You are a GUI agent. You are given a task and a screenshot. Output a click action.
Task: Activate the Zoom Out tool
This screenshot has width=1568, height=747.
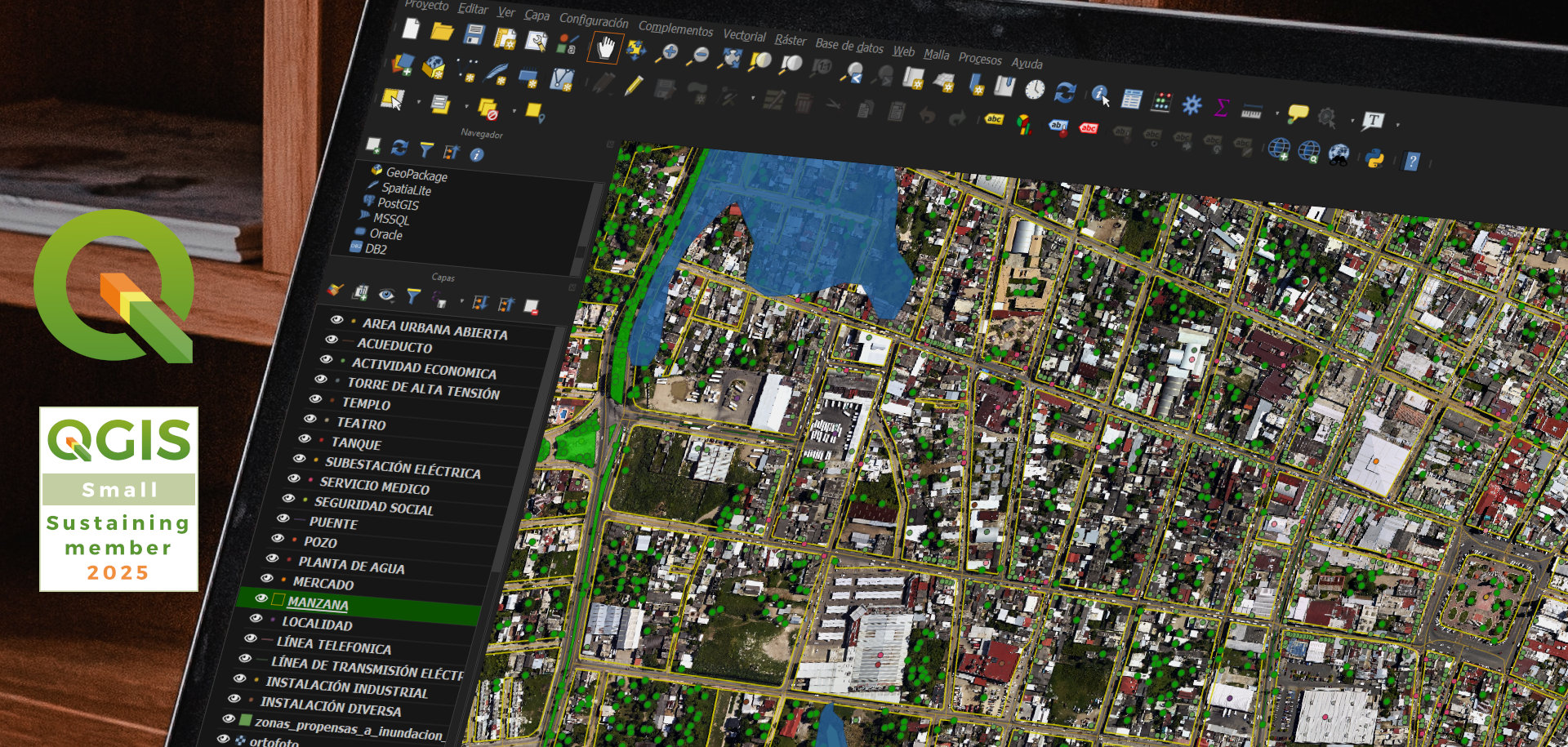tap(702, 55)
